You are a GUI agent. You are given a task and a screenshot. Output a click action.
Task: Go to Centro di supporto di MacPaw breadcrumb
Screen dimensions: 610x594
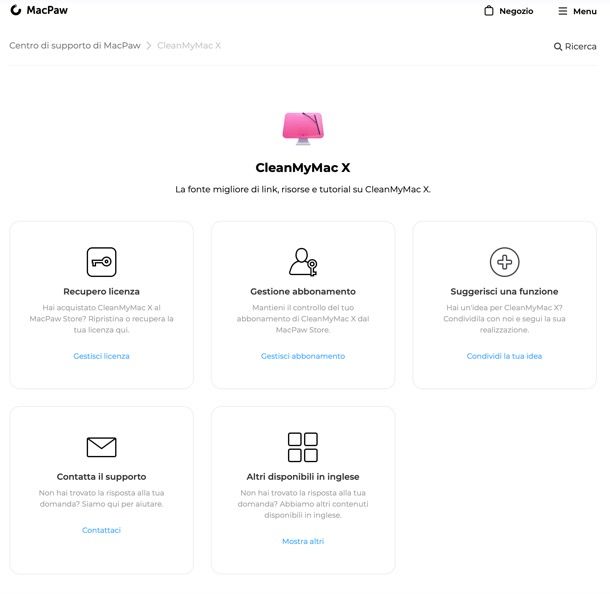pos(75,46)
